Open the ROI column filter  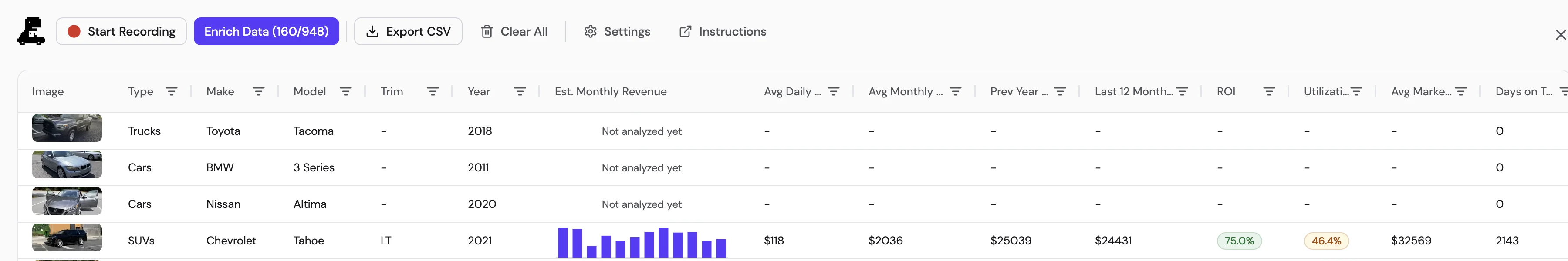tap(1269, 91)
